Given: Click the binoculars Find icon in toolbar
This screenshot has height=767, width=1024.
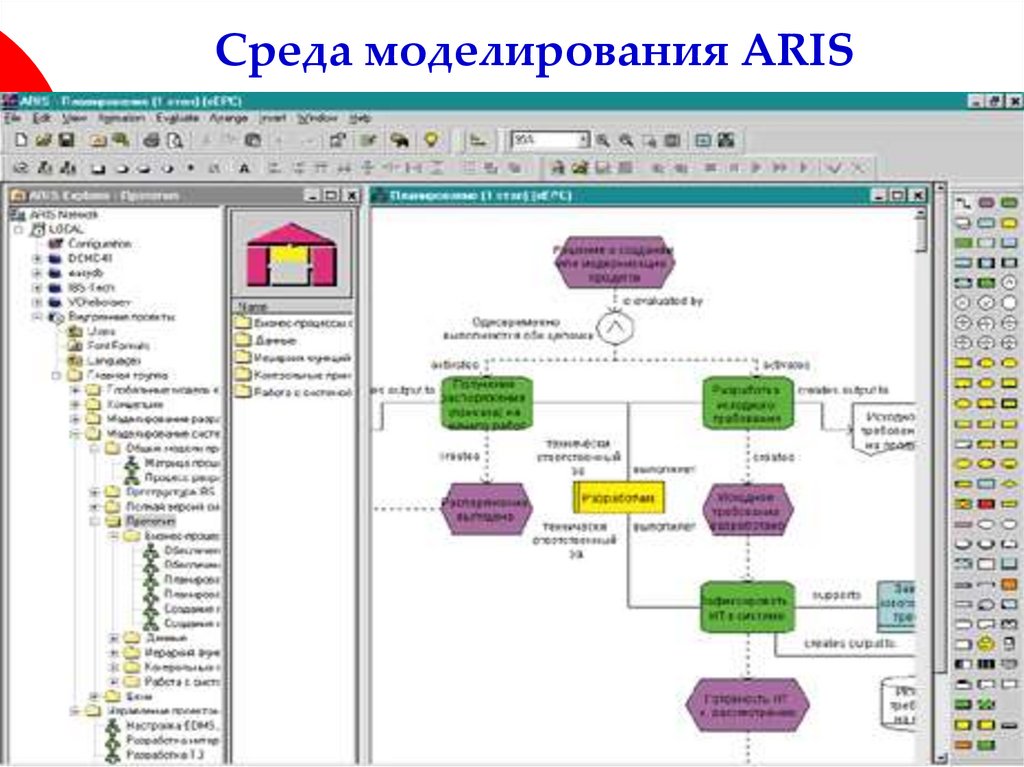Looking at the screenshot, I should pyautogui.click(x=400, y=140).
